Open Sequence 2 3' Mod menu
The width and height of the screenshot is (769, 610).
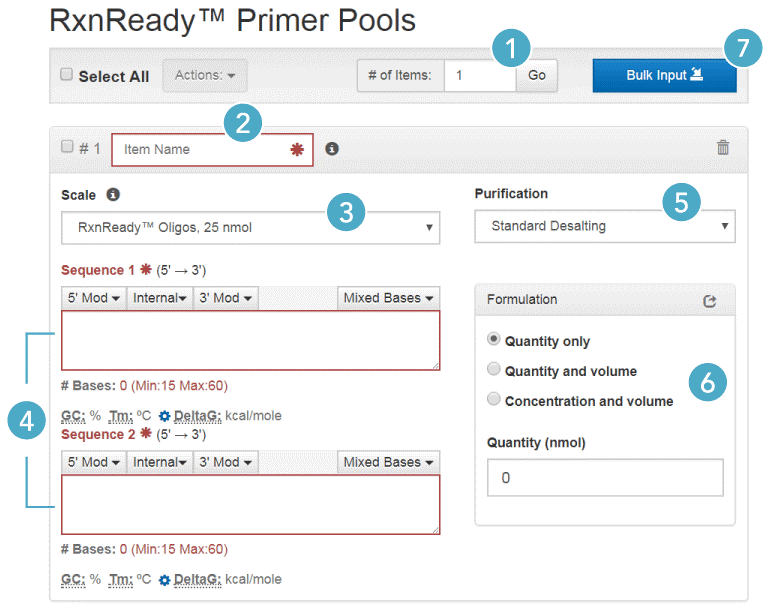point(226,462)
